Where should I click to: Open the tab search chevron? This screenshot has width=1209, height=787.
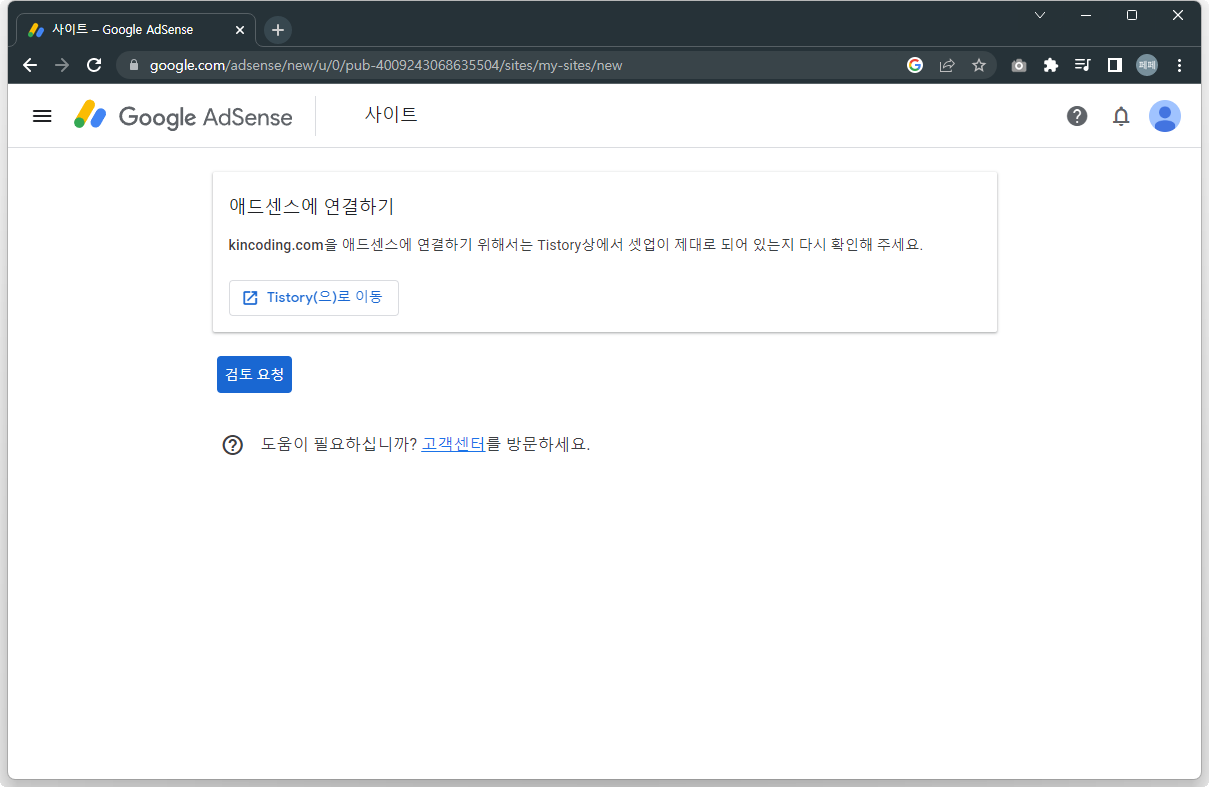point(1040,15)
